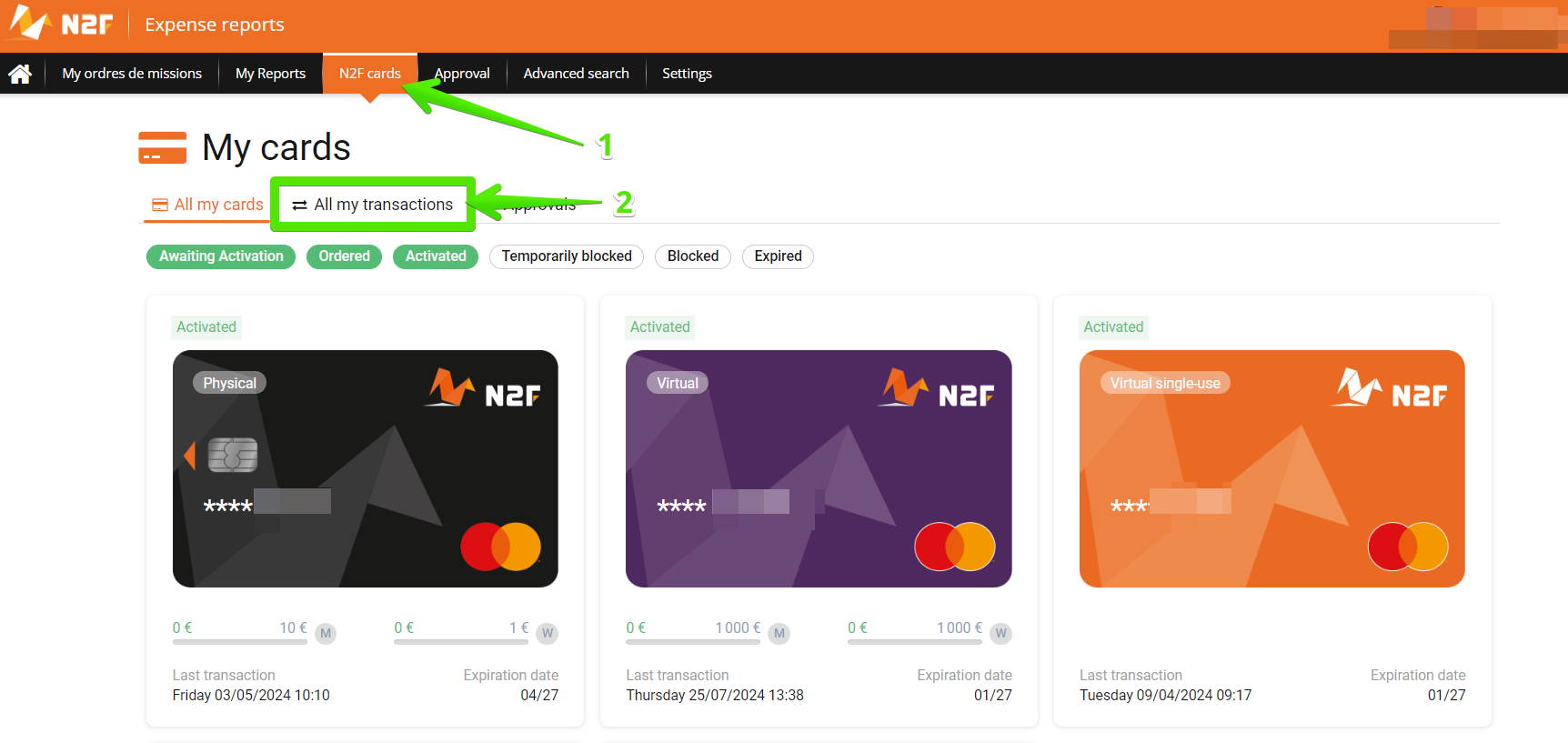
Task: Click the M badge beside the 10 € limit
Action: click(x=326, y=633)
